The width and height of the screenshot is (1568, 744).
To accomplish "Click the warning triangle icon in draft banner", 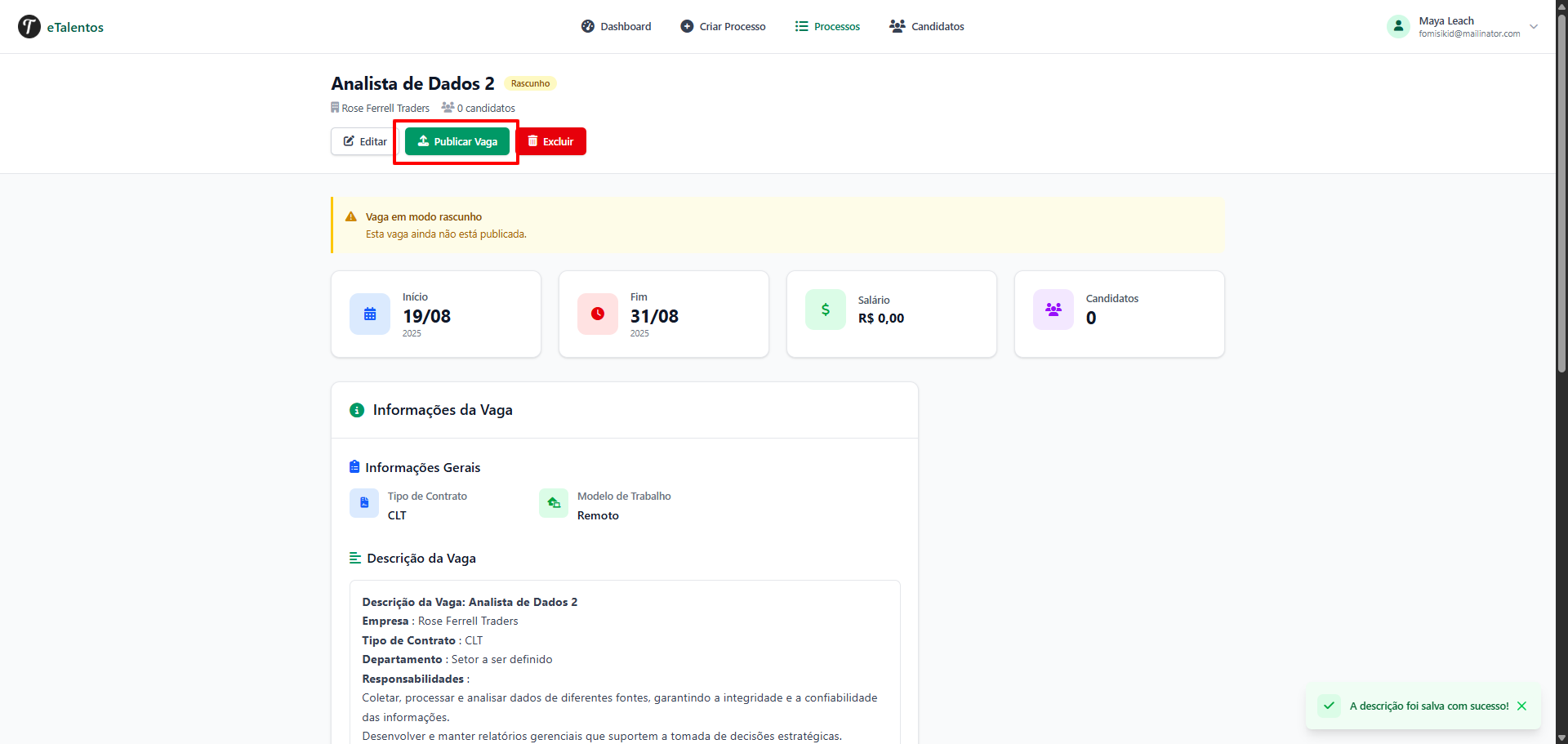I will pyautogui.click(x=351, y=216).
